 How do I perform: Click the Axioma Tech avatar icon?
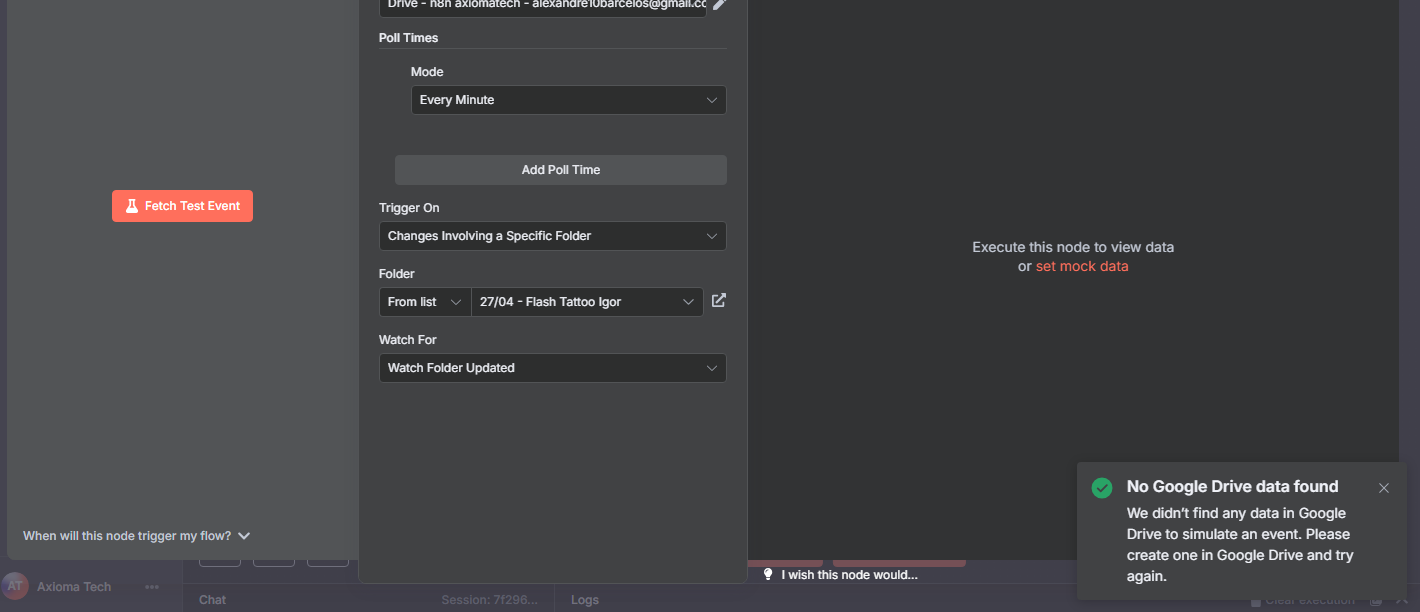[x=15, y=587]
